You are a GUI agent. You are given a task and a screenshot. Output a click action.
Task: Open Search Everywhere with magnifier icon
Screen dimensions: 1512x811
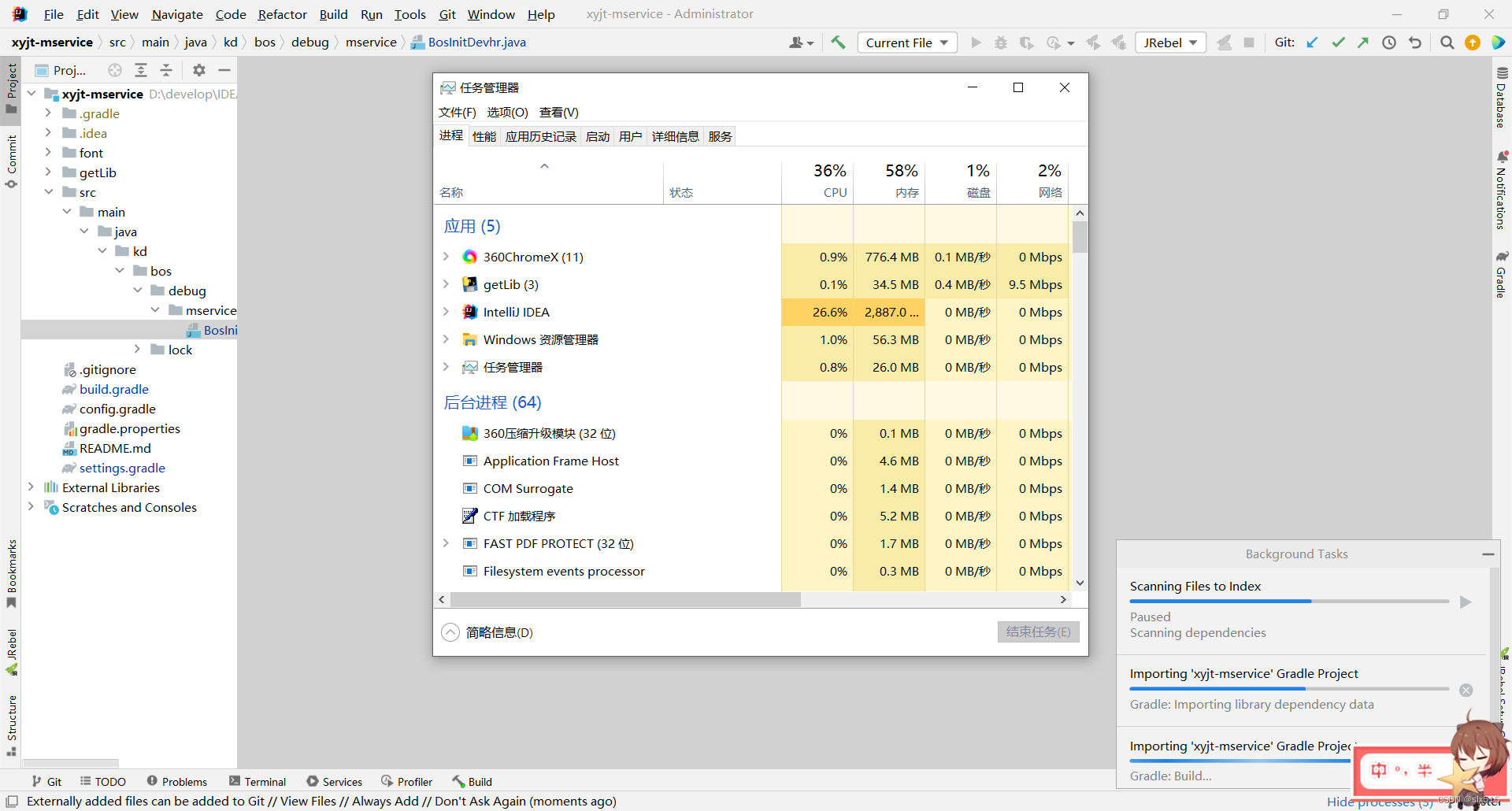(x=1447, y=43)
